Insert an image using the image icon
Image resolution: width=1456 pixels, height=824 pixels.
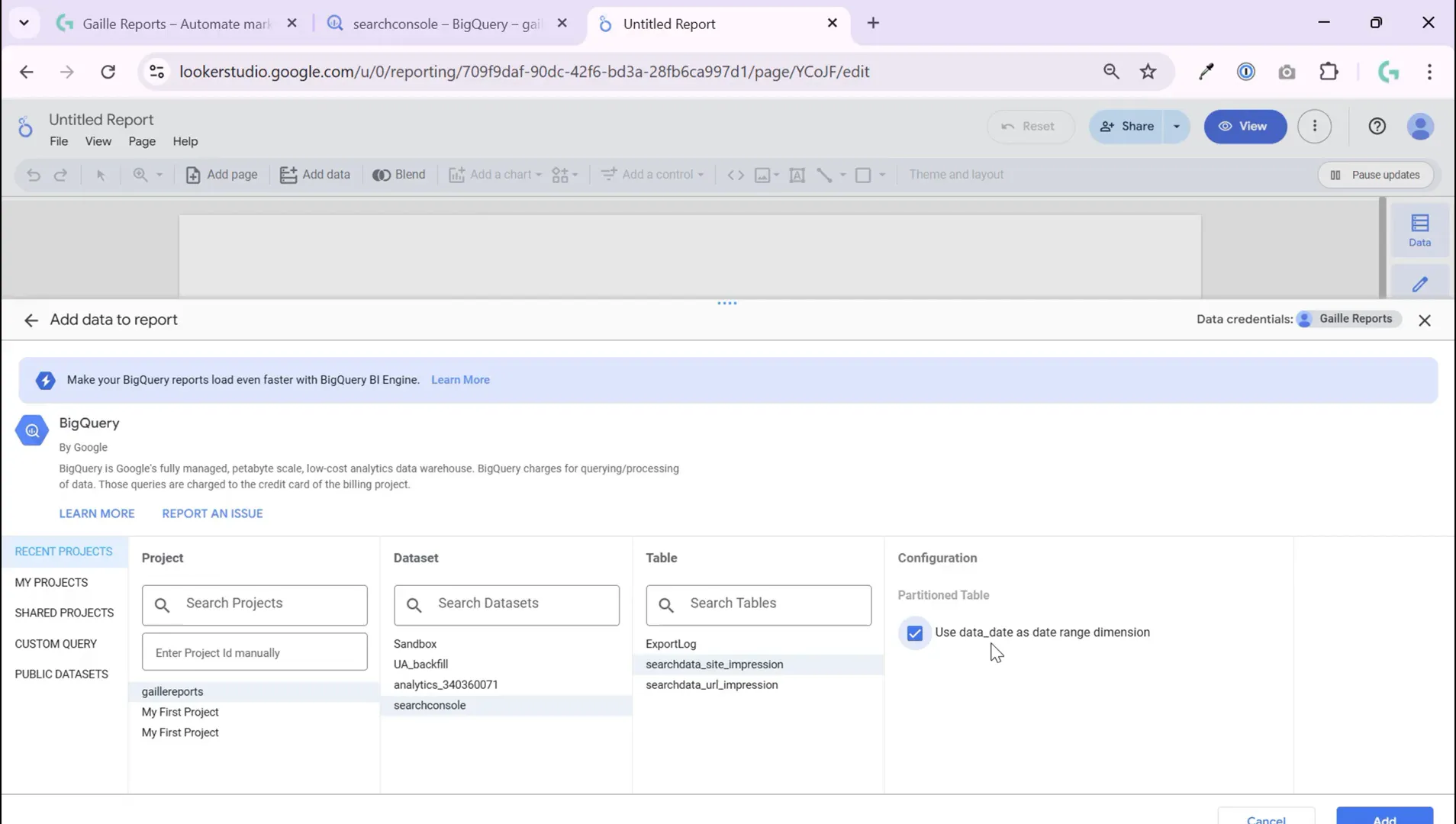pos(762,175)
